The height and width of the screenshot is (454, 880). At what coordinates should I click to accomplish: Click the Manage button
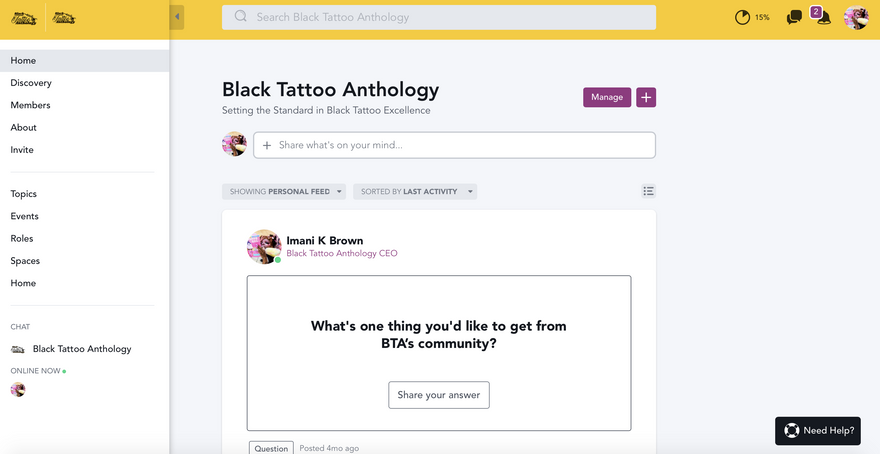[x=607, y=97]
